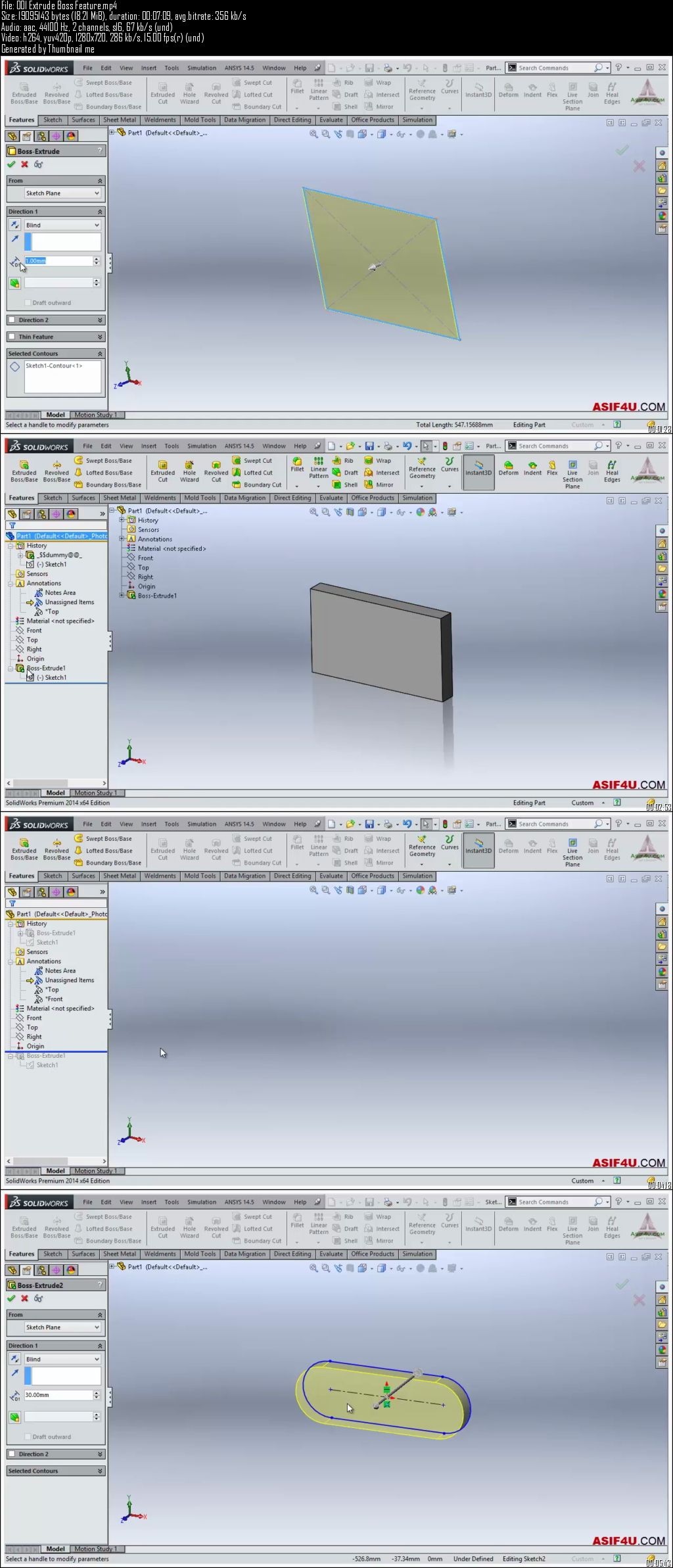Click green OK checkmark under plain Boss-Extrude title

click(11, 164)
